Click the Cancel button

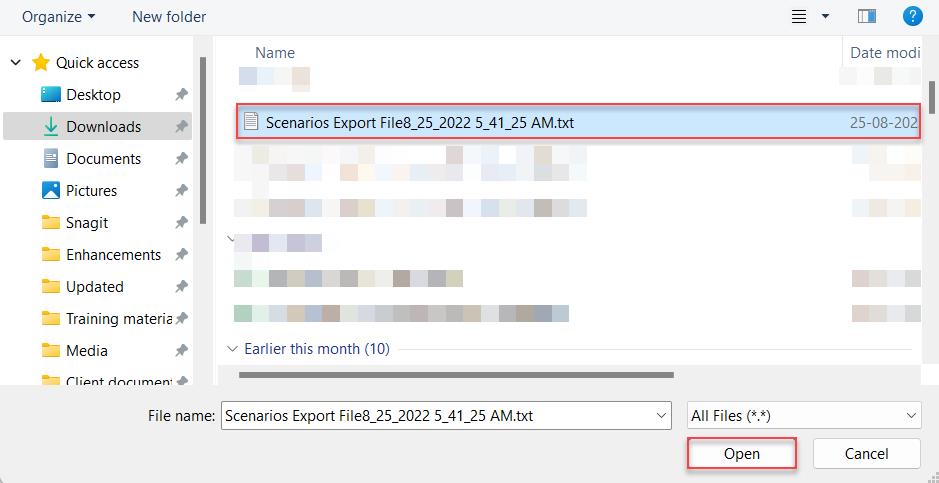click(x=866, y=454)
